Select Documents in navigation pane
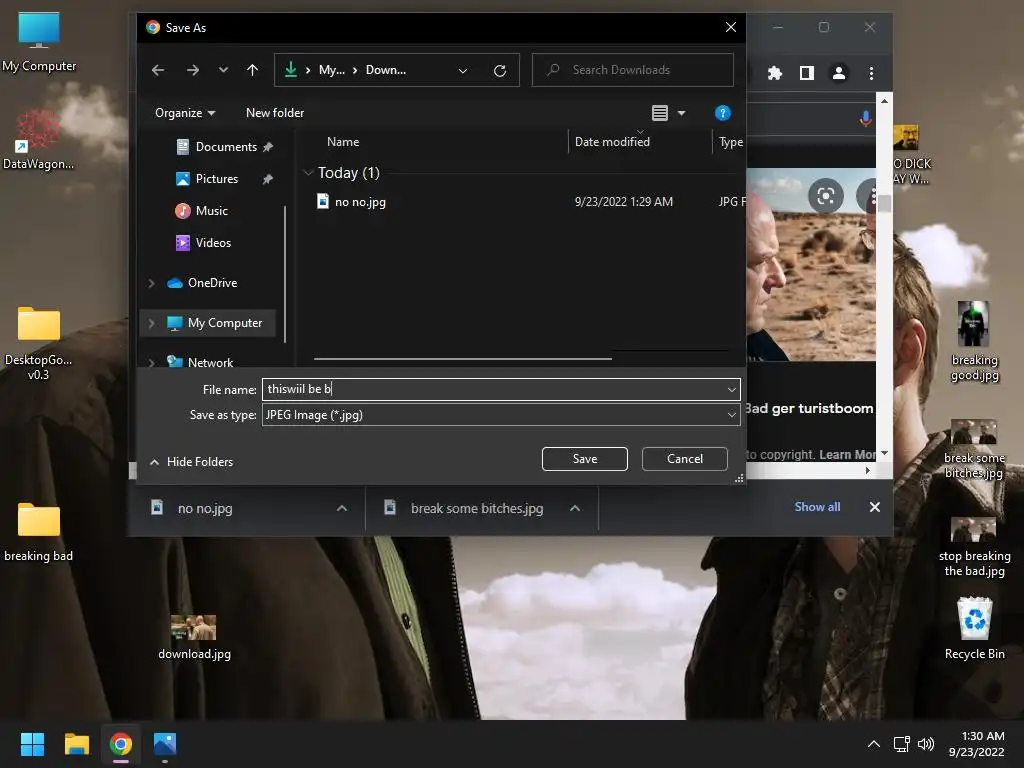Viewport: 1024px width, 768px height. tap(225, 147)
